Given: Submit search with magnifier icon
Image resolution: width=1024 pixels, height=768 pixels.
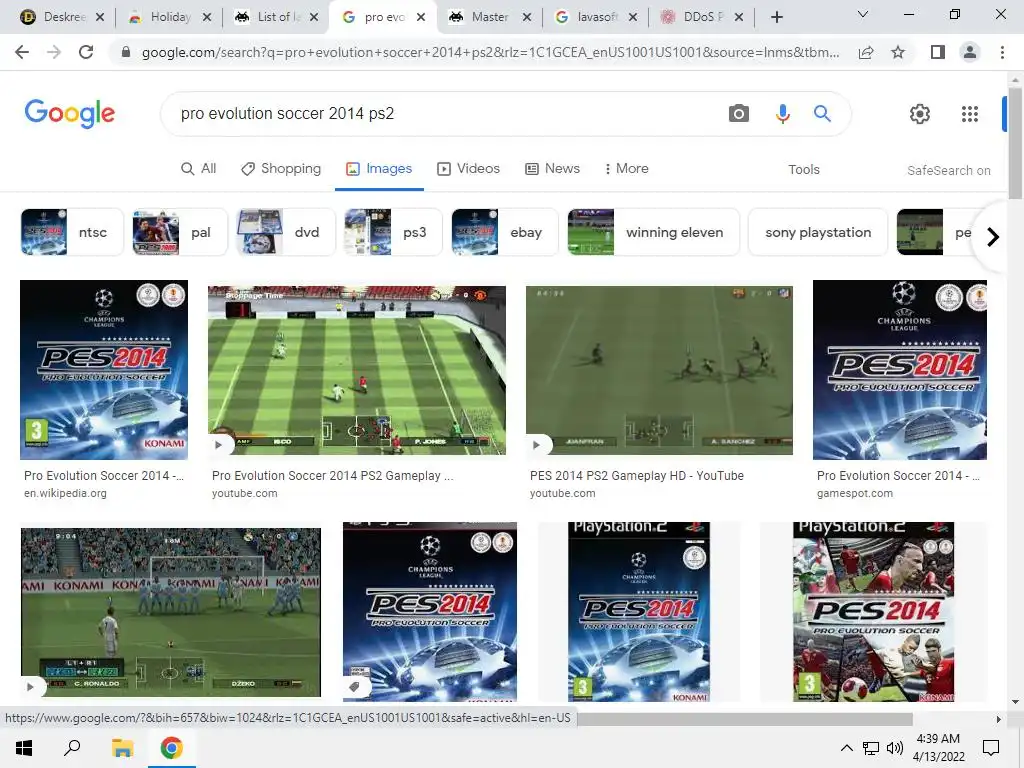Looking at the screenshot, I should pyautogui.click(x=822, y=114).
